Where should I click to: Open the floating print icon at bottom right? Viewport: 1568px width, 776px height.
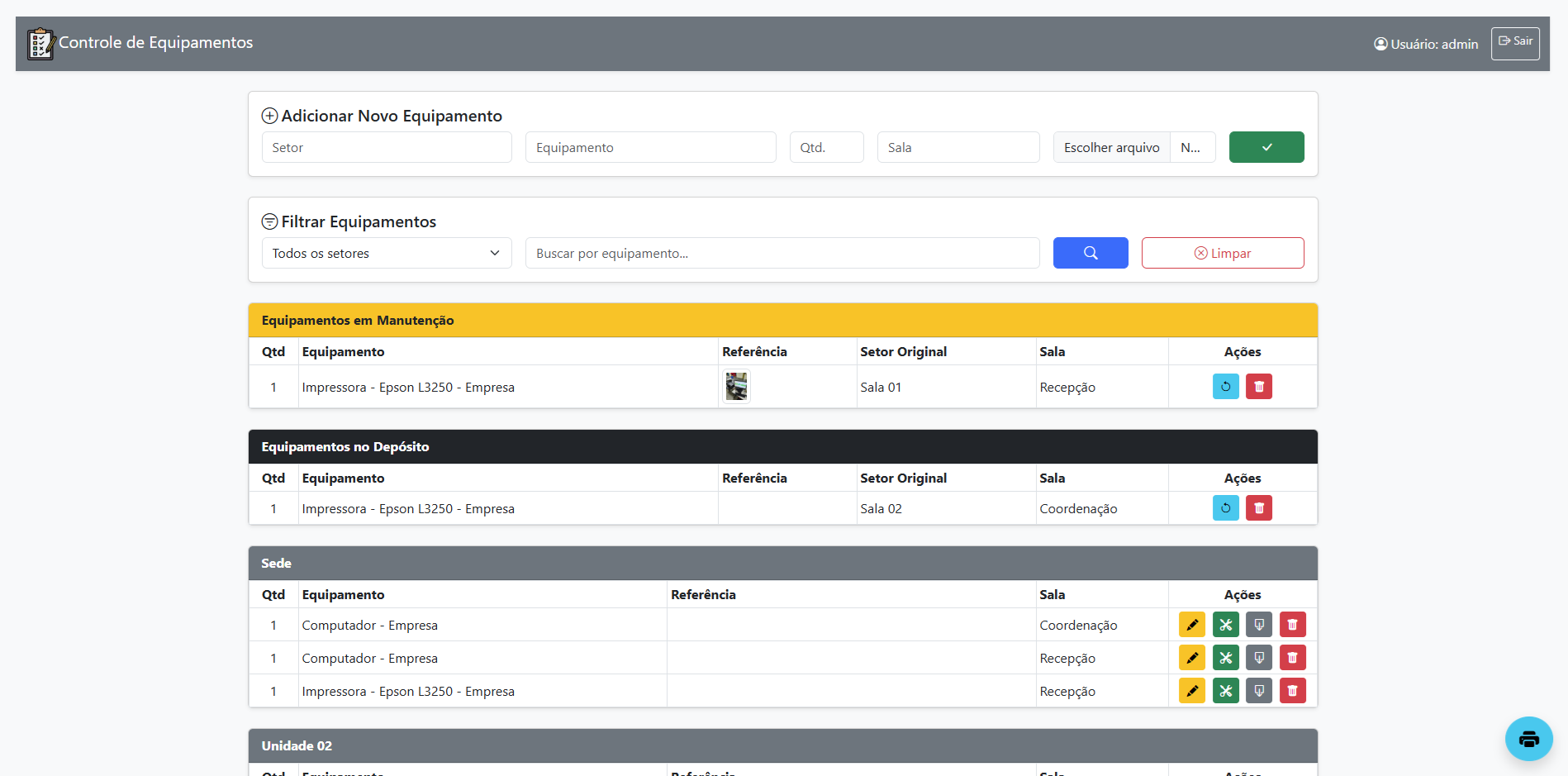tap(1528, 738)
